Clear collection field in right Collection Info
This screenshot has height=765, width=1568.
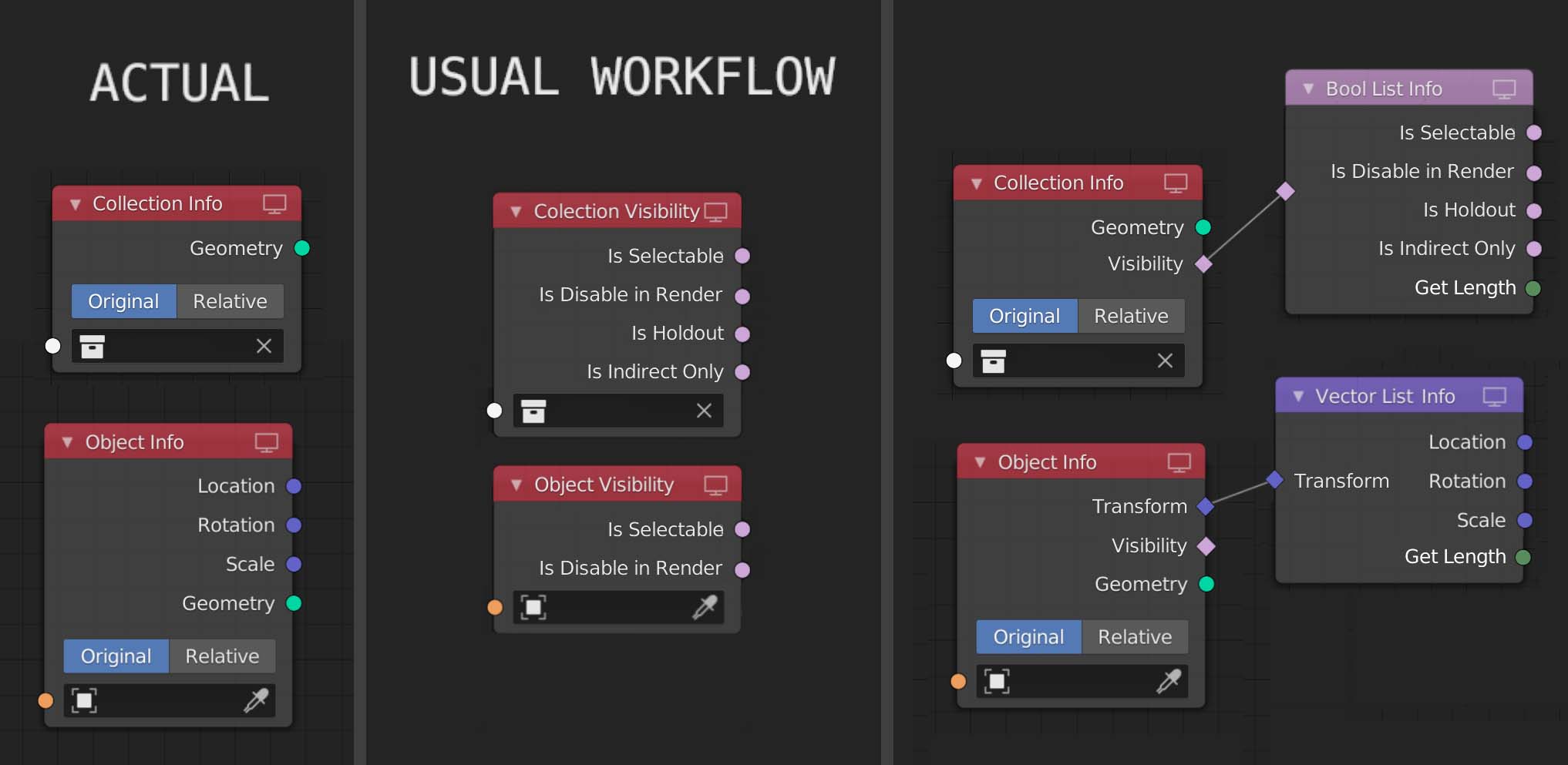[1165, 361]
